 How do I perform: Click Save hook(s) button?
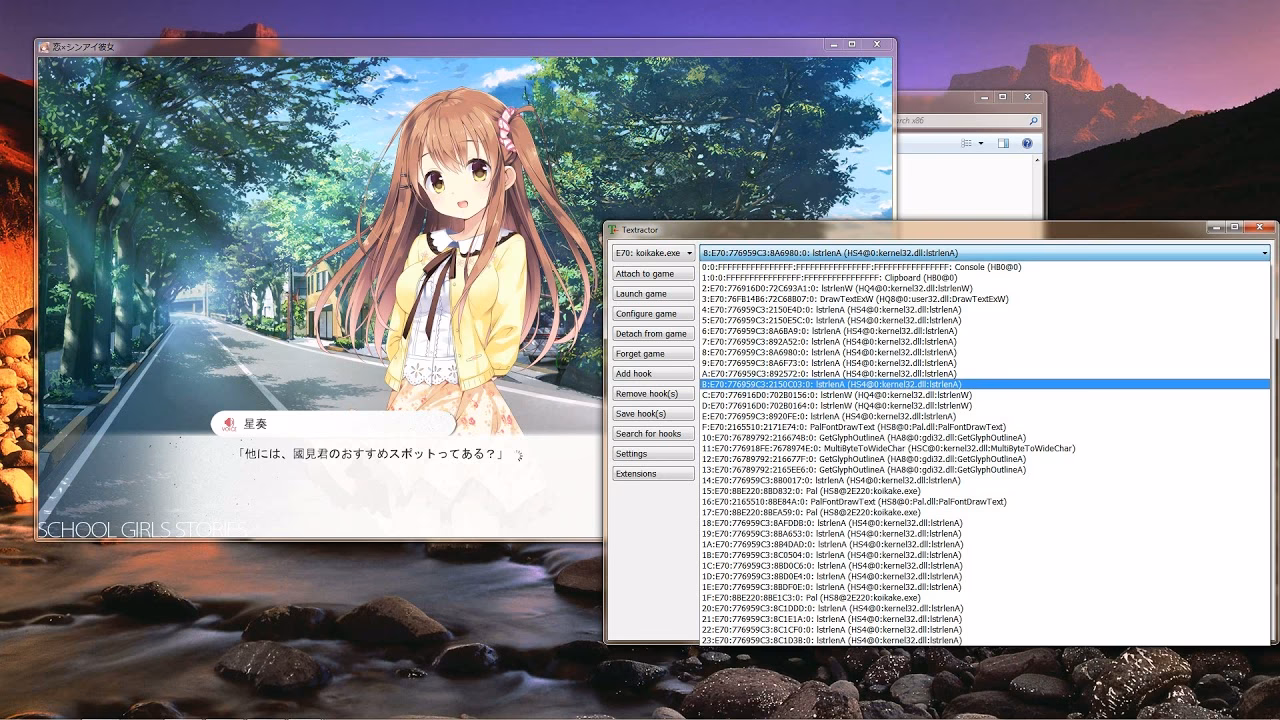point(654,414)
